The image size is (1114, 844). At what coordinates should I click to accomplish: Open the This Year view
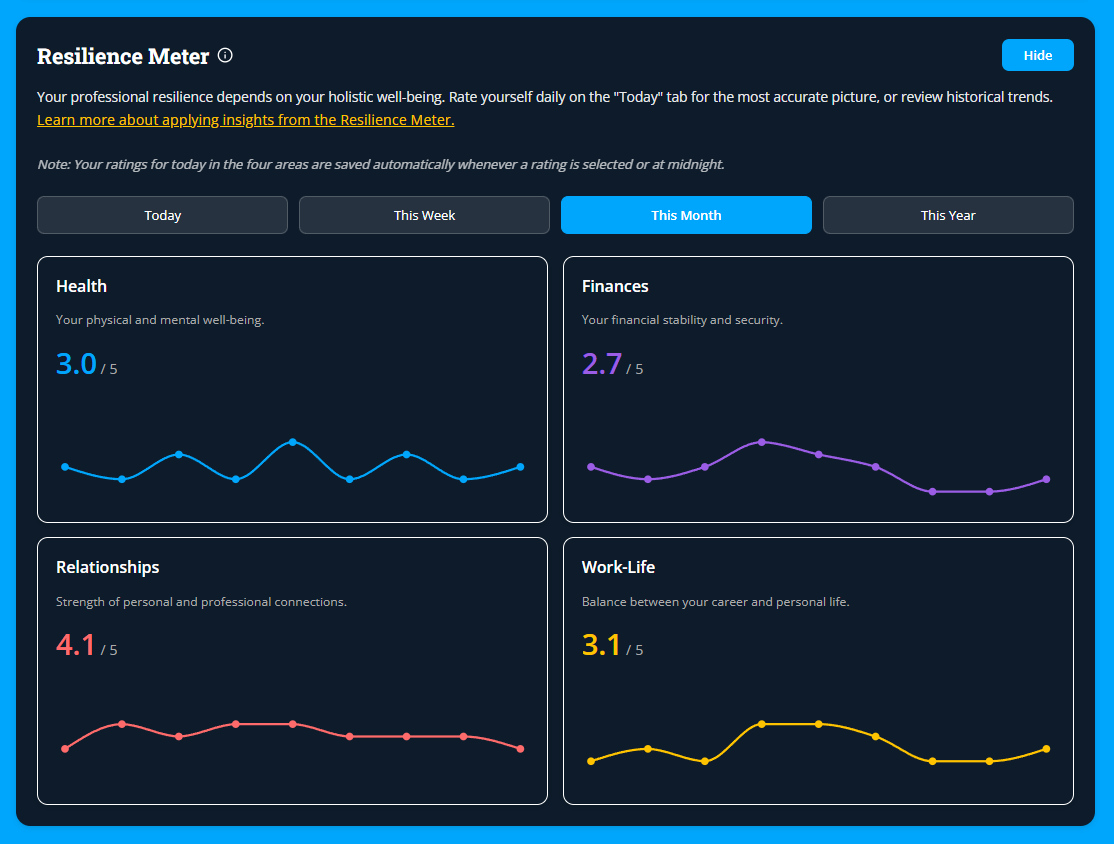(947, 215)
